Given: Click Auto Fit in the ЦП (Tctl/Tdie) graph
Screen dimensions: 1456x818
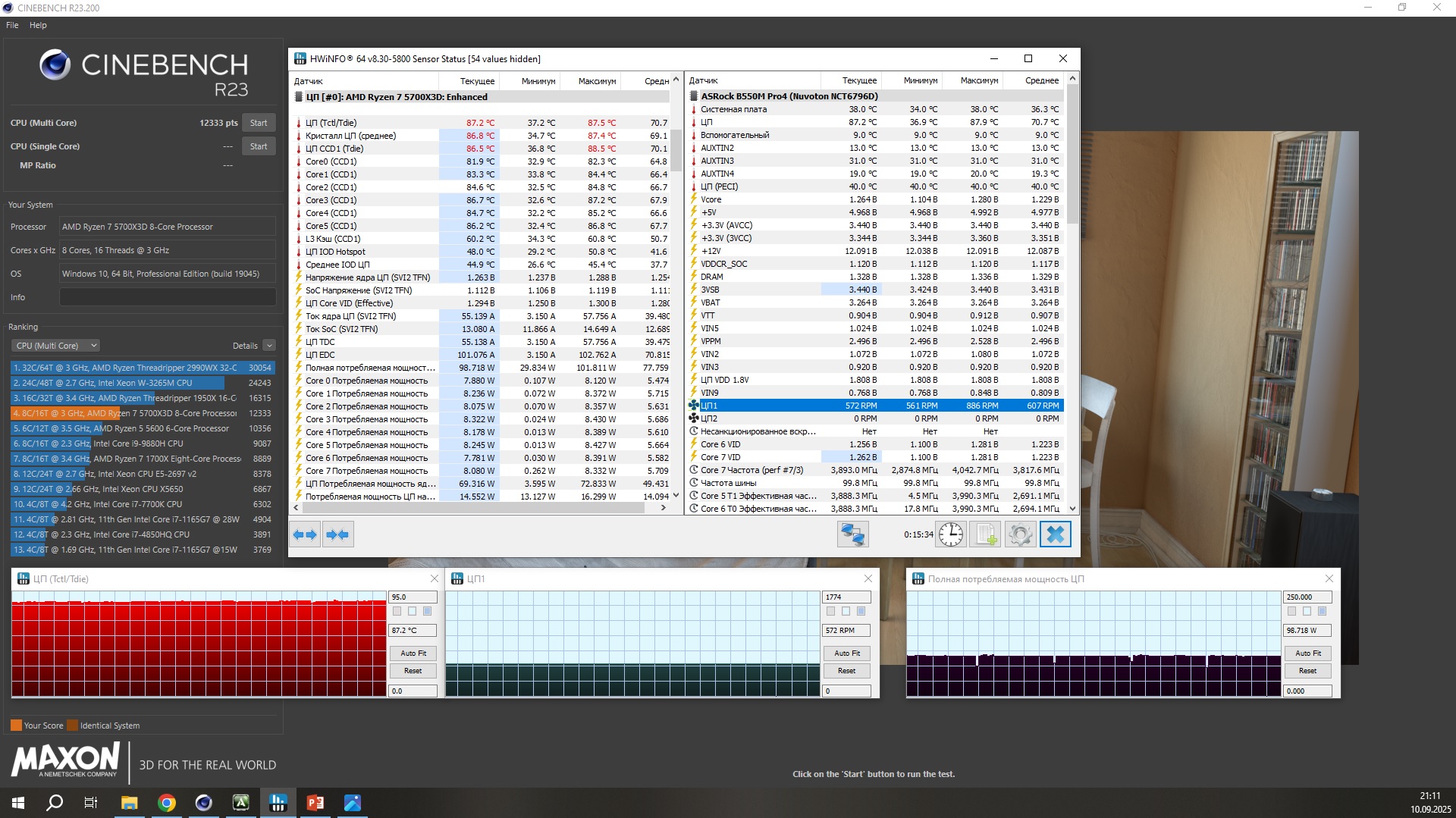Looking at the screenshot, I should 413,653.
